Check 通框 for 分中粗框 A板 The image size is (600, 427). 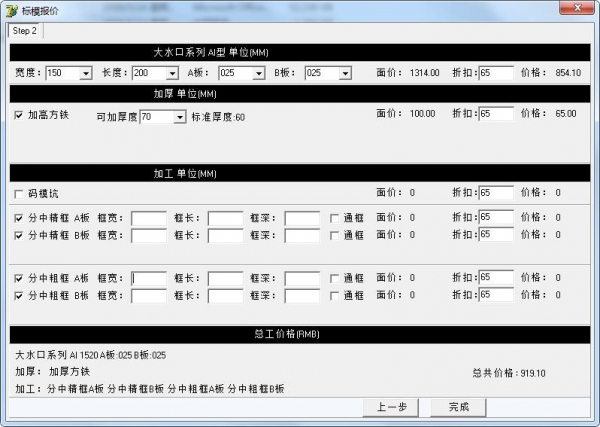coord(334,278)
